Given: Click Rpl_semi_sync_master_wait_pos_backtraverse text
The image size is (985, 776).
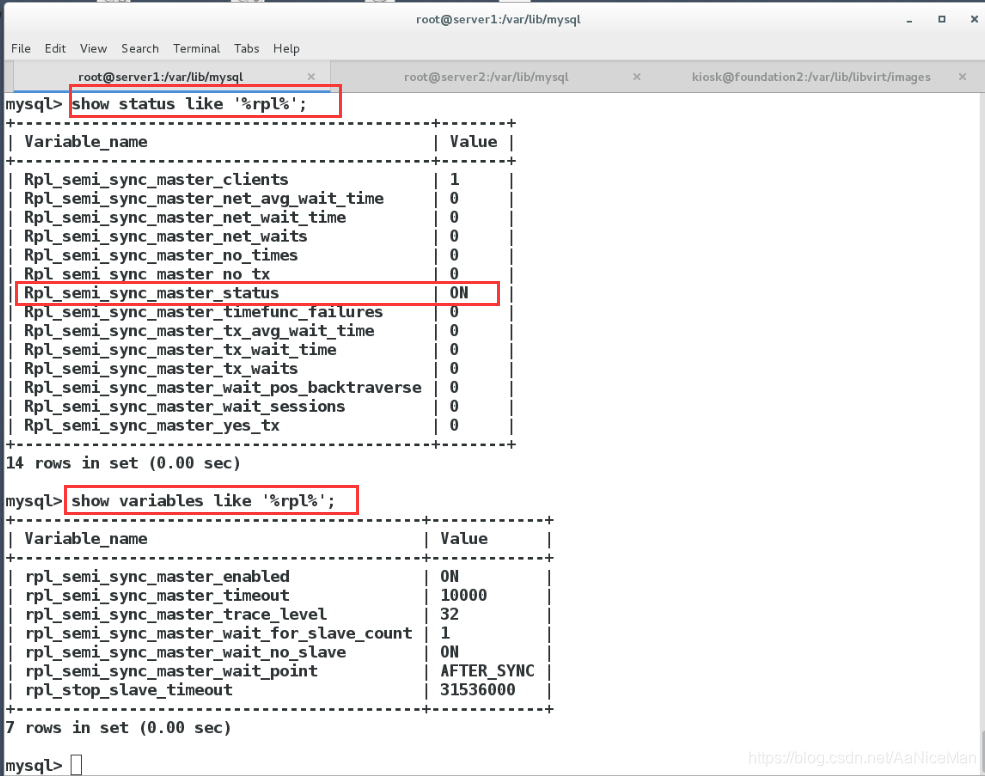Looking at the screenshot, I should (x=222, y=387).
